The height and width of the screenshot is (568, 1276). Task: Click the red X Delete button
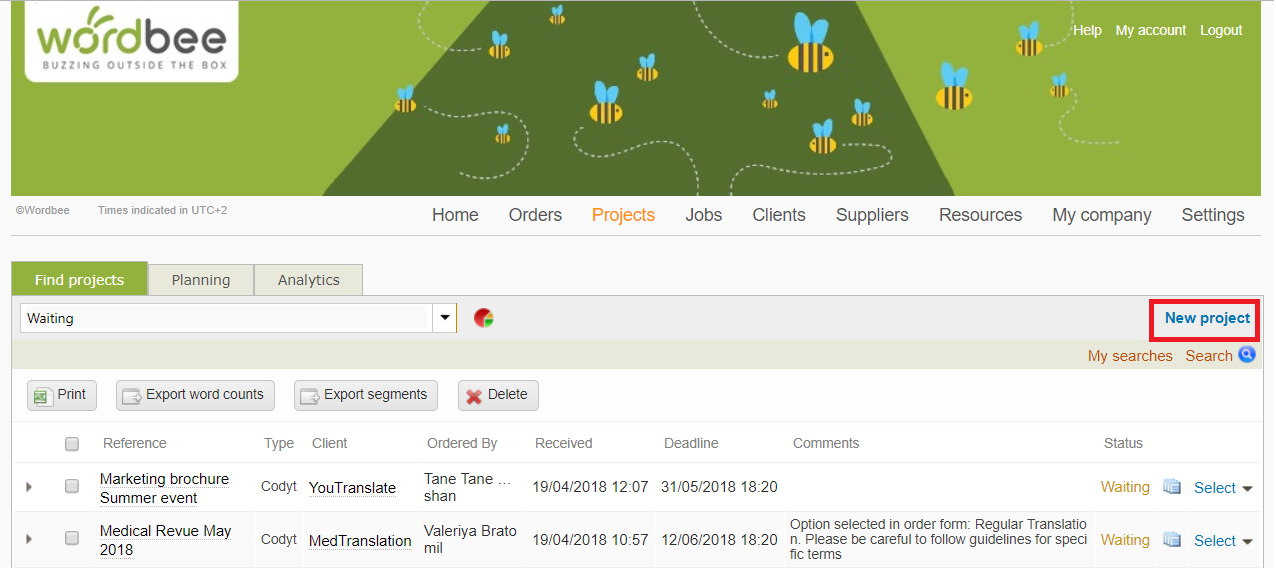[x=498, y=395]
